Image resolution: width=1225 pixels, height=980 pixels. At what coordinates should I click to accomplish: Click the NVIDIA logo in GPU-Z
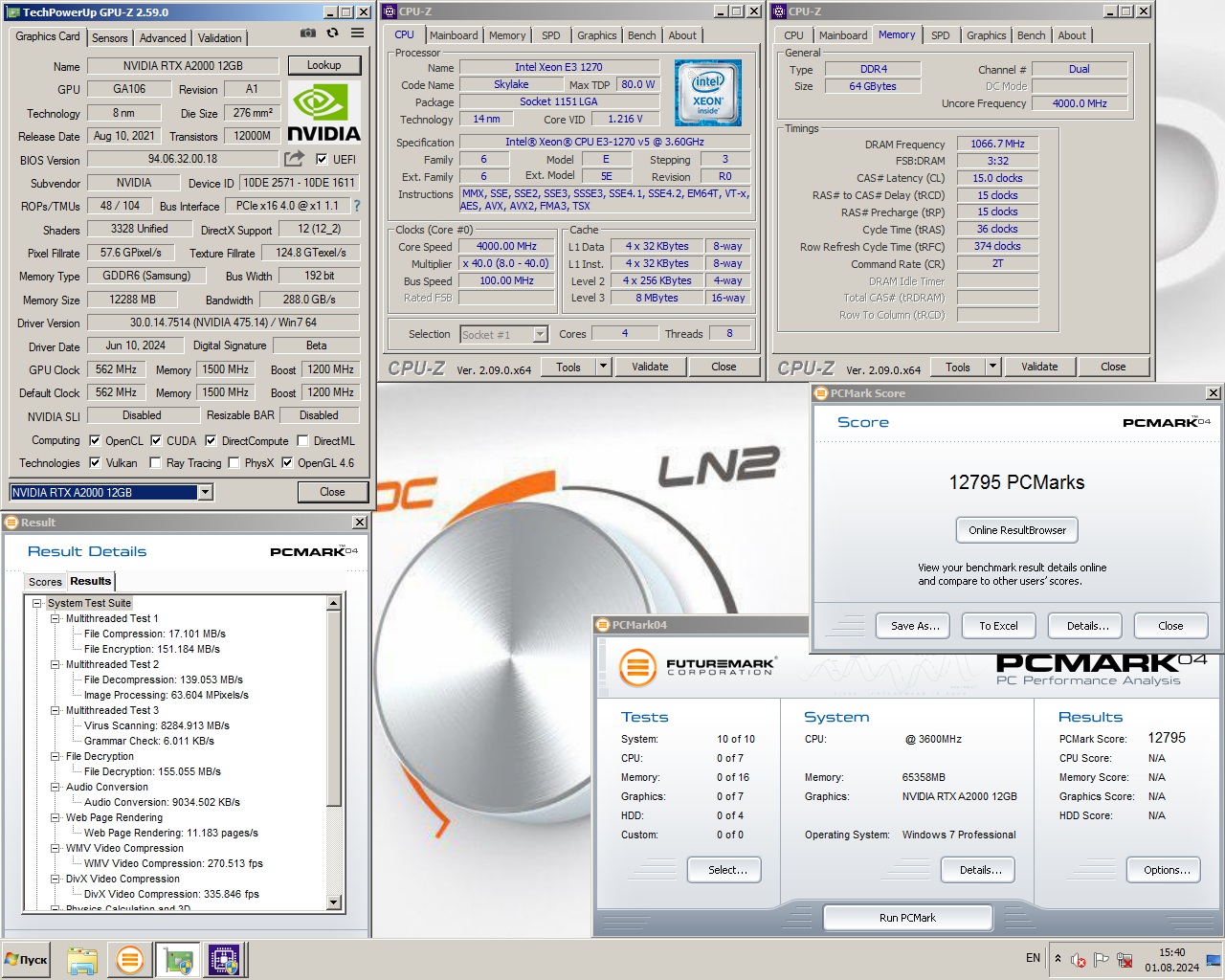click(323, 113)
